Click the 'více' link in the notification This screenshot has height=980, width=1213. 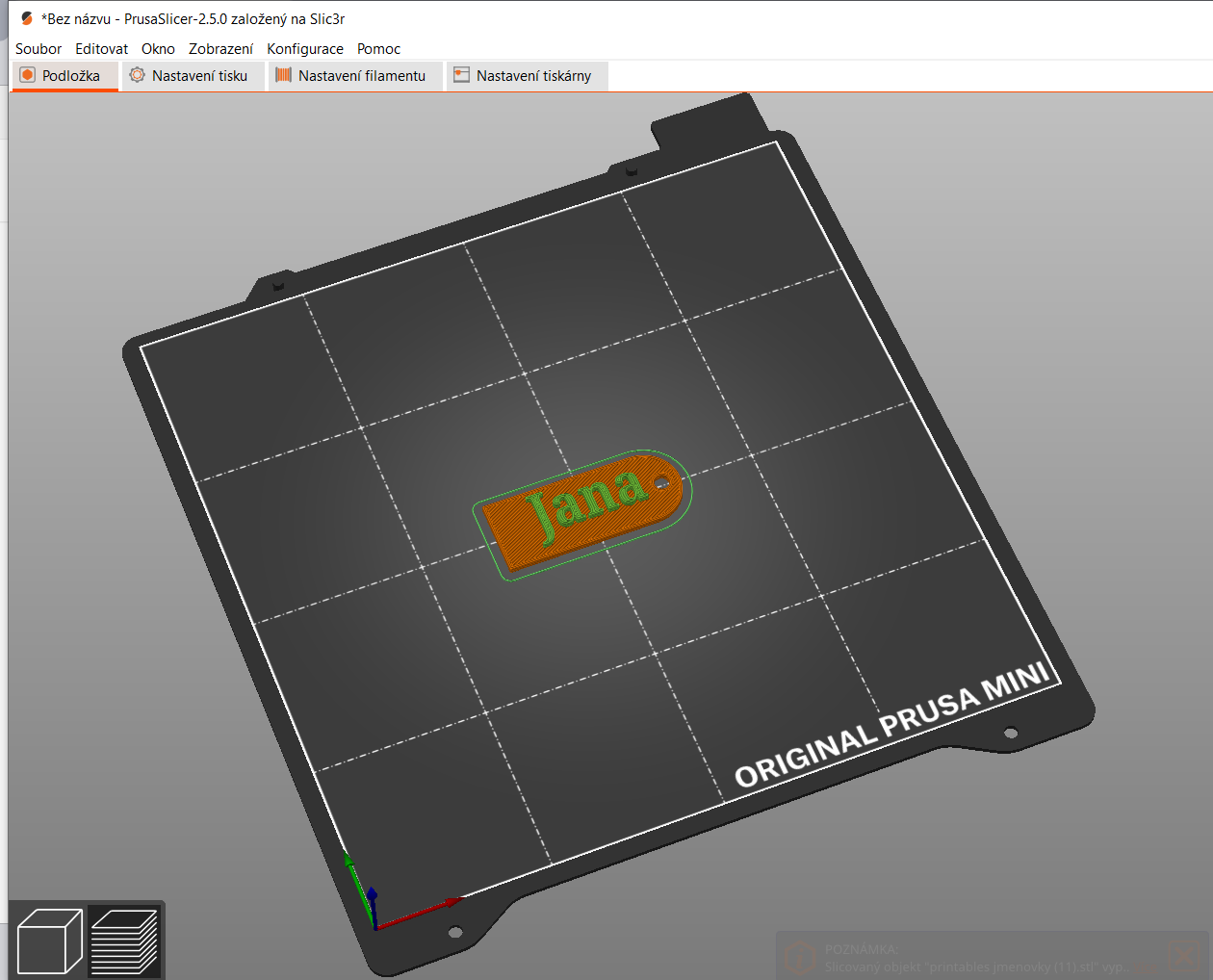[1146, 967]
